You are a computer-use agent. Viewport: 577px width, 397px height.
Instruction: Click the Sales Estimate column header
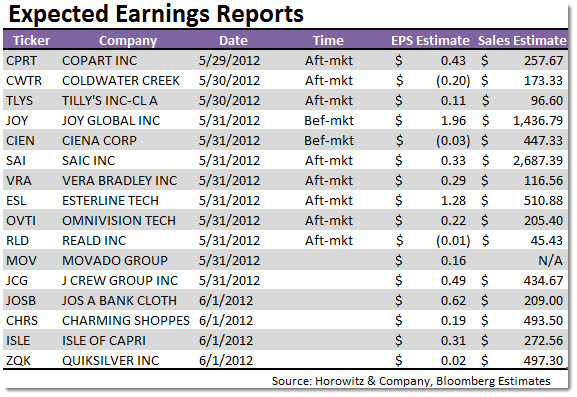(522, 40)
